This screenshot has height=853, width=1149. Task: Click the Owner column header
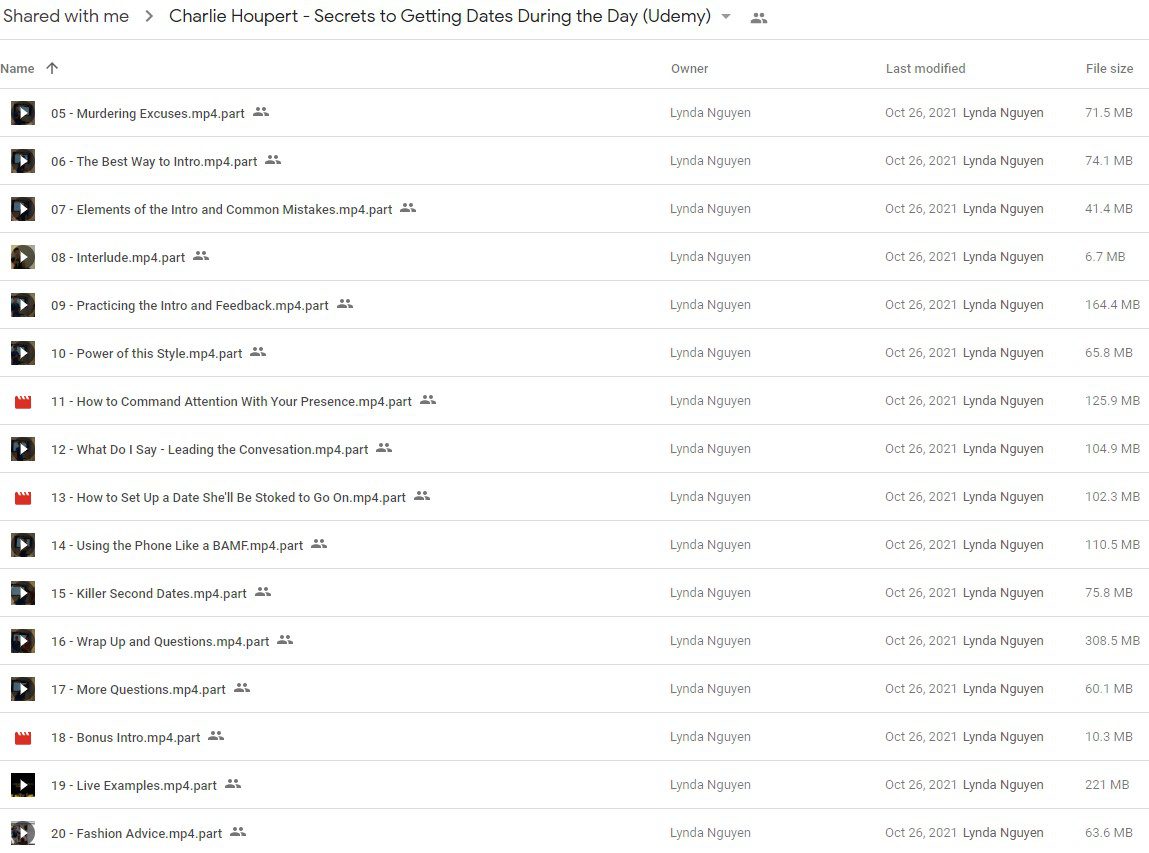point(690,68)
